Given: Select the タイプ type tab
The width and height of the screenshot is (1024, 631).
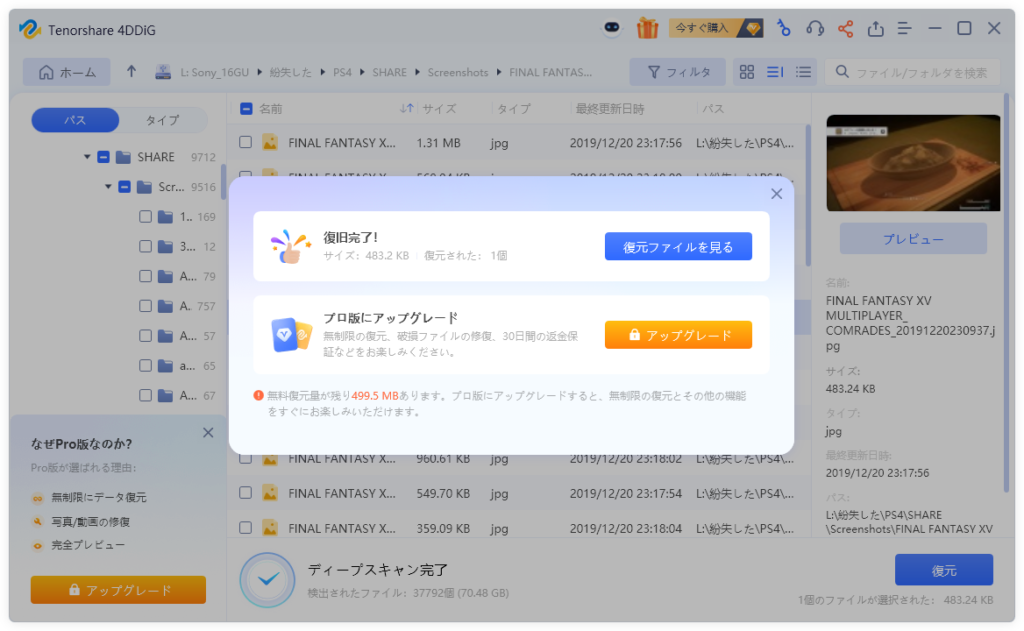Looking at the screenshot, I should 162,120.
